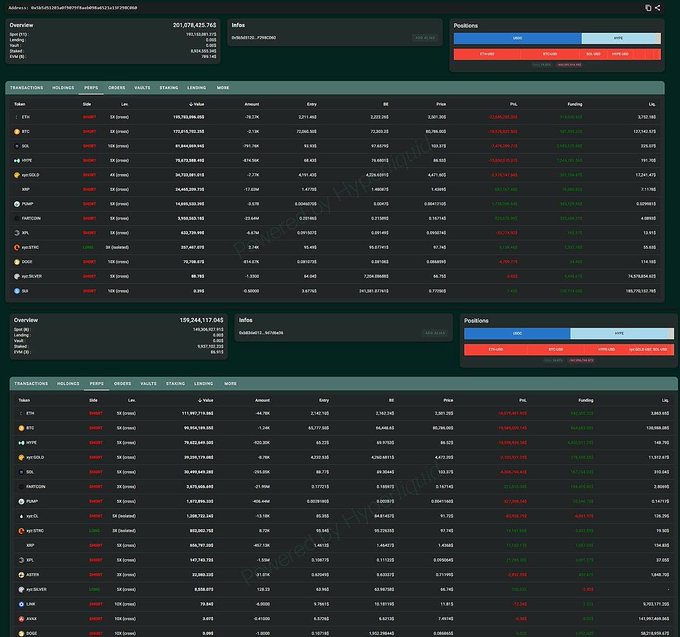Click the 10X (cross) leverage in the LINK row
The height and width of the screenshot is (637, 680).
126,604
